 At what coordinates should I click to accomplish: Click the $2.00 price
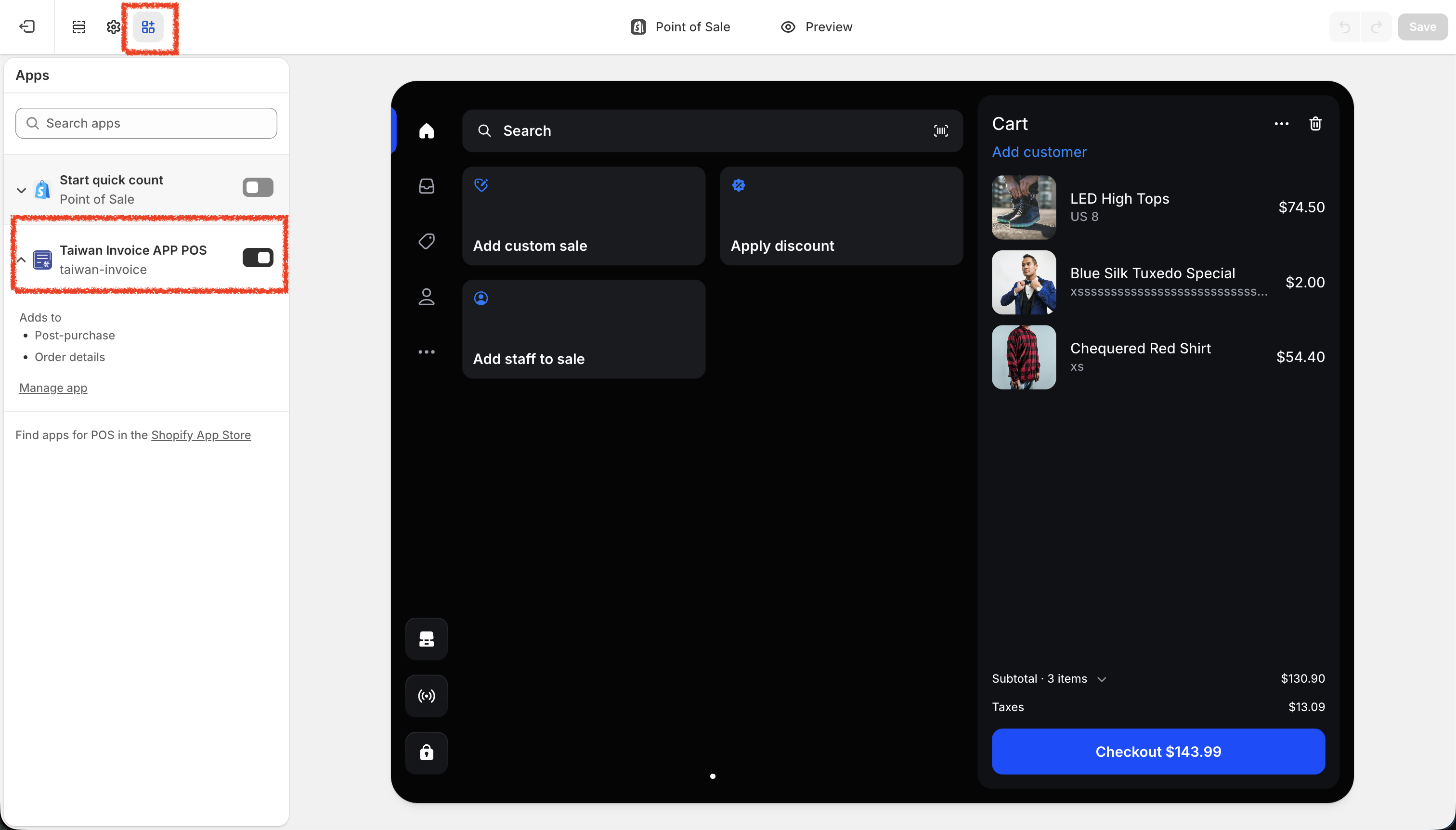pyautogui.click(x=1304, y=282)
